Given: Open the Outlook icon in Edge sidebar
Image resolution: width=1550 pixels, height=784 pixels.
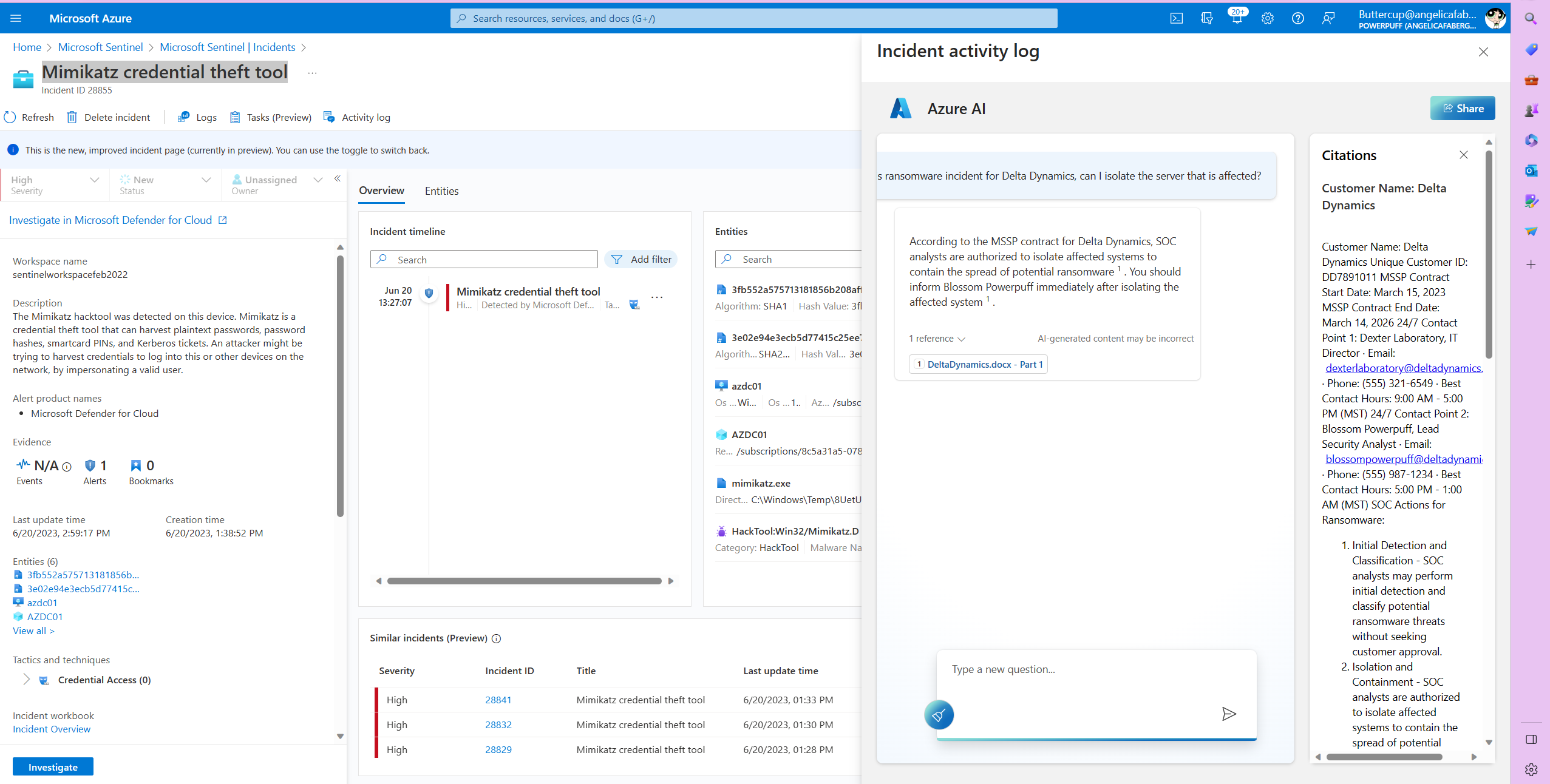Looking at the screenshot, I should click(x=1531, y=171).
